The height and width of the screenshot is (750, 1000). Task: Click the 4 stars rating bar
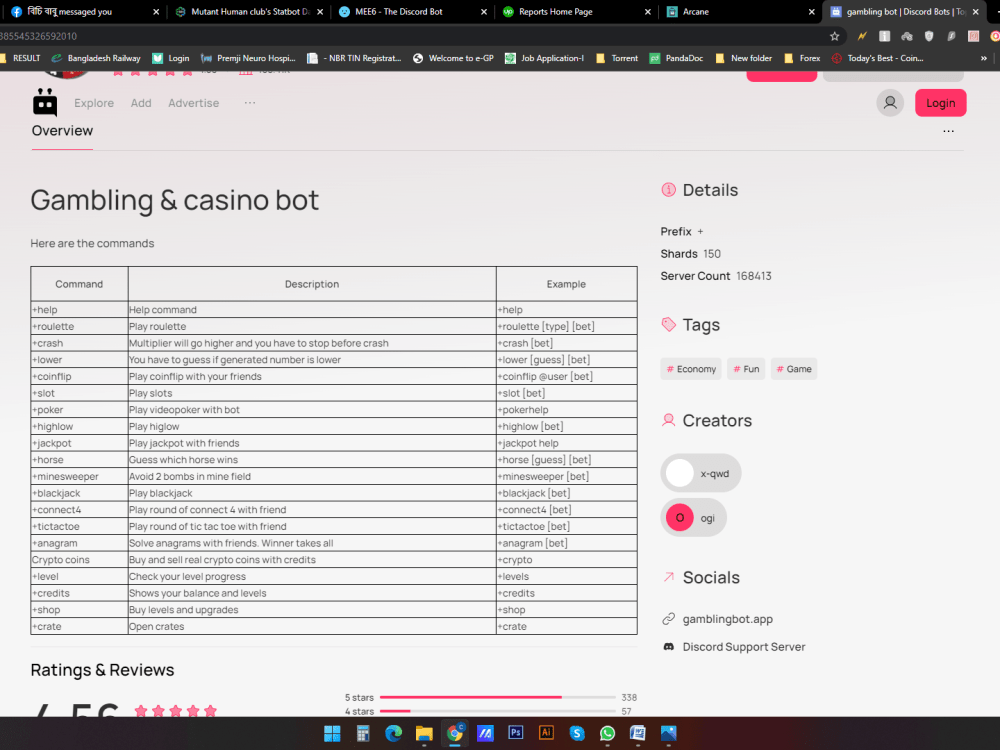click(x=497, y=711)
